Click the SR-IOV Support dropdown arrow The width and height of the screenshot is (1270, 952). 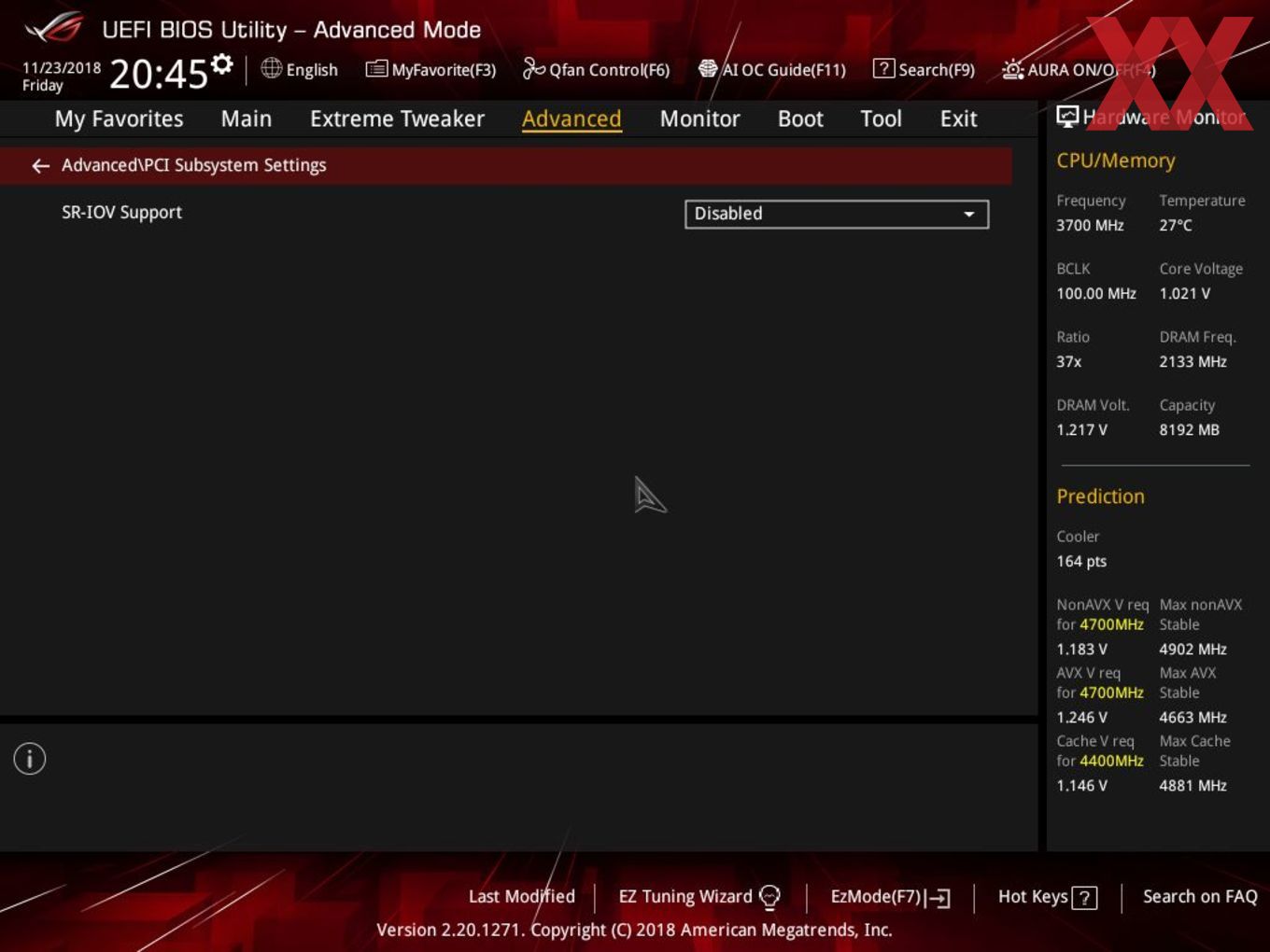[969, 215]
